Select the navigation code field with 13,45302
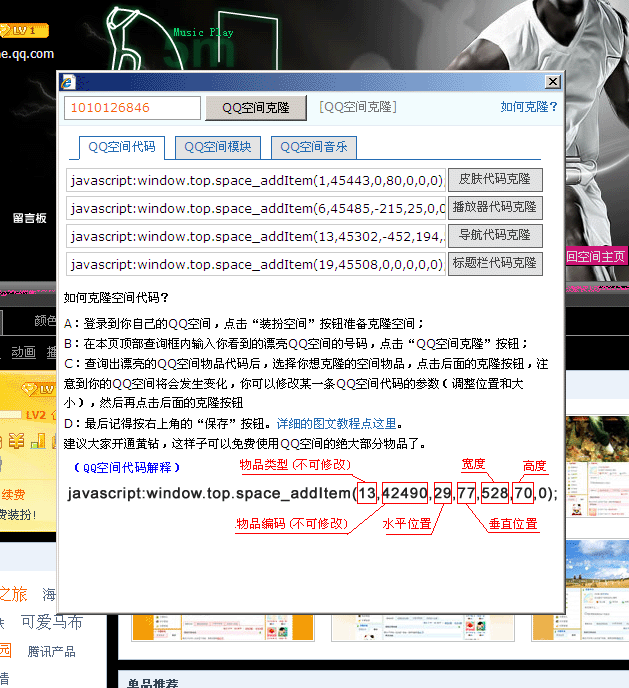629x688 pixels. tap(256, 236)
